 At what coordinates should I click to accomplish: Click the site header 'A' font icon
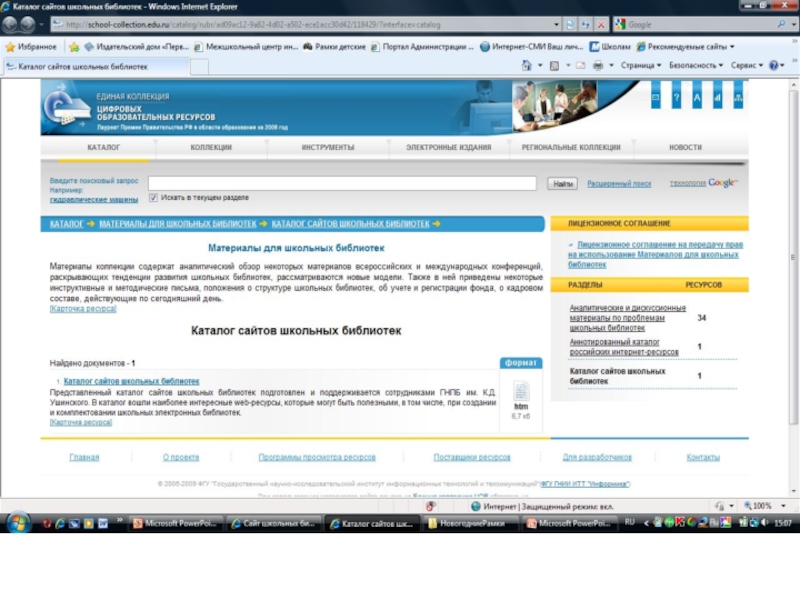tap(696, 97)
